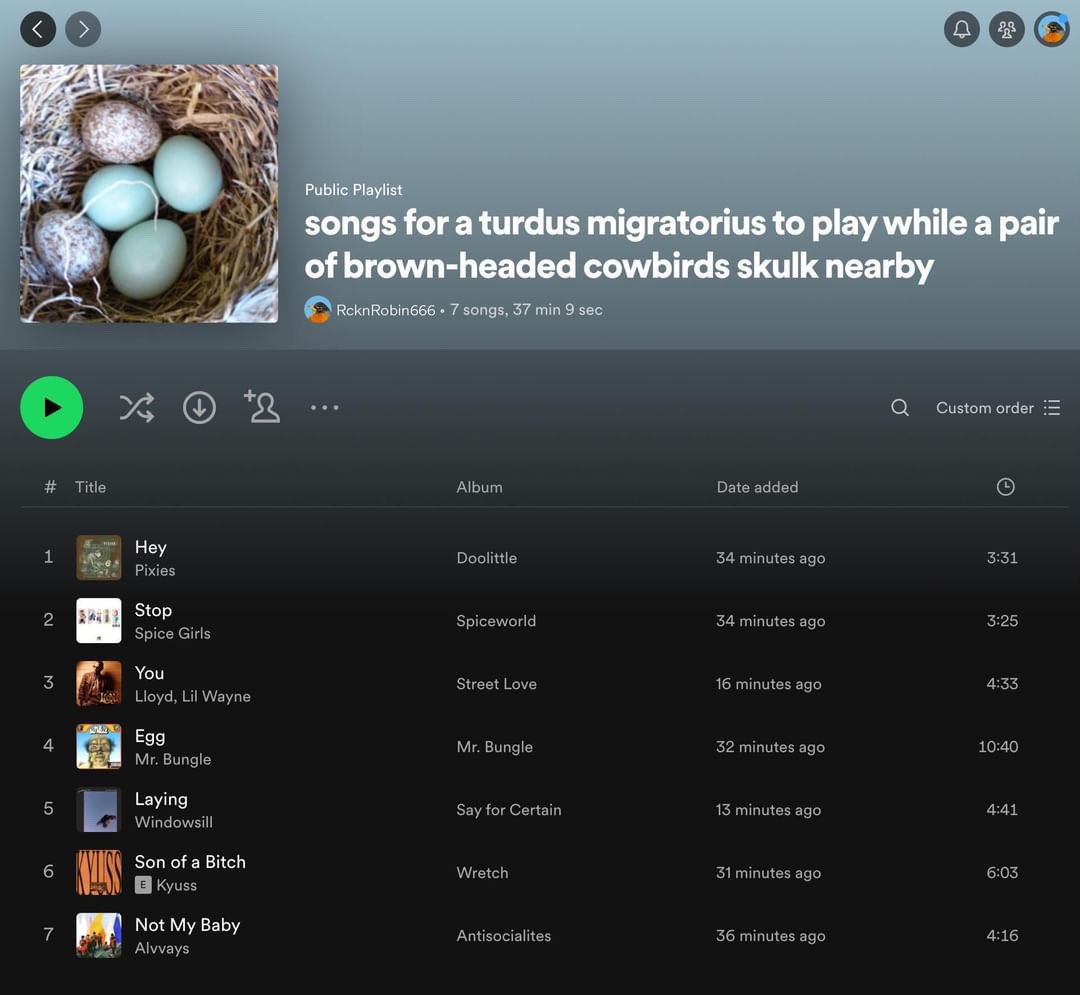The width and height of the screenshot is (1080, 995).
Task: Select the song Son of a Bitch
Action: pyautogui.click(x=190, y=862)
